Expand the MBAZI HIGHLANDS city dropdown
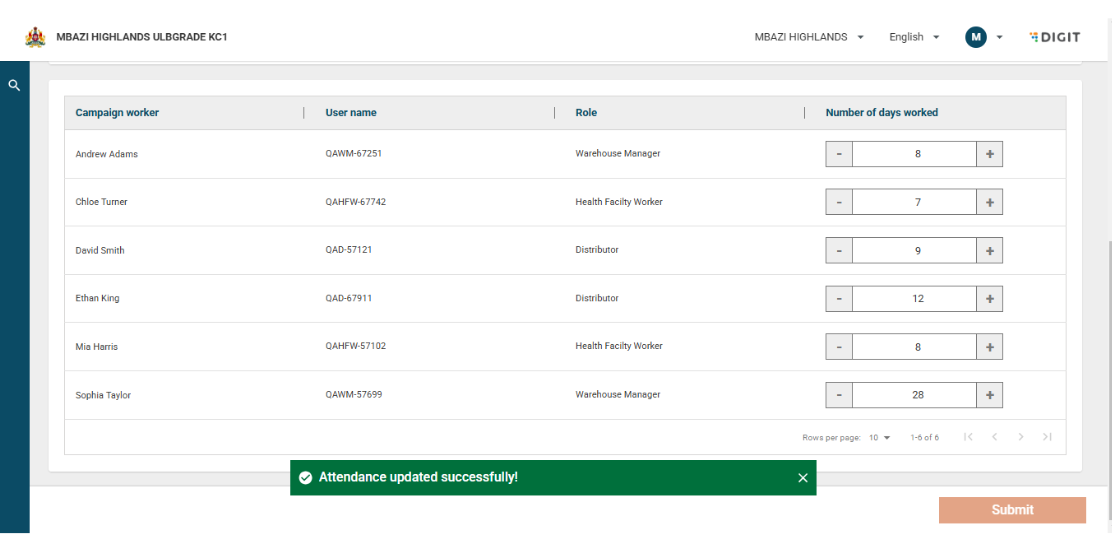Image resolution: width=1112 pixels, height=540 pixels. (x=809, y=37)
